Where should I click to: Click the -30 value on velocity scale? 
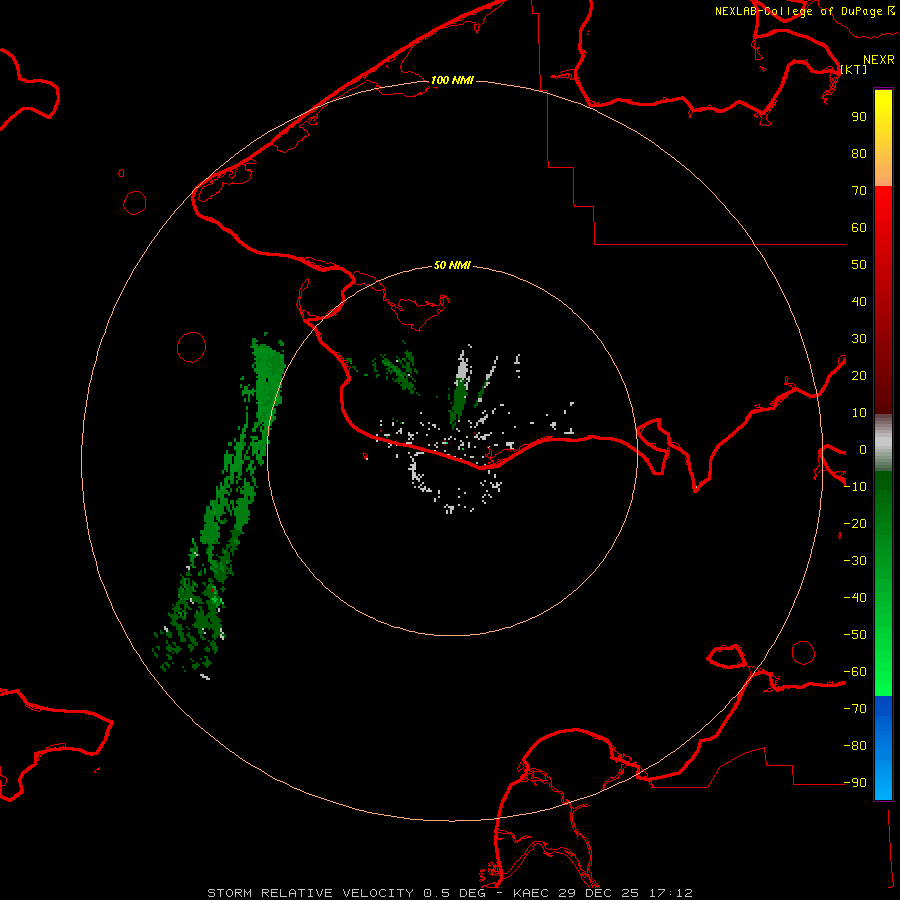click(x=855, y=561)
